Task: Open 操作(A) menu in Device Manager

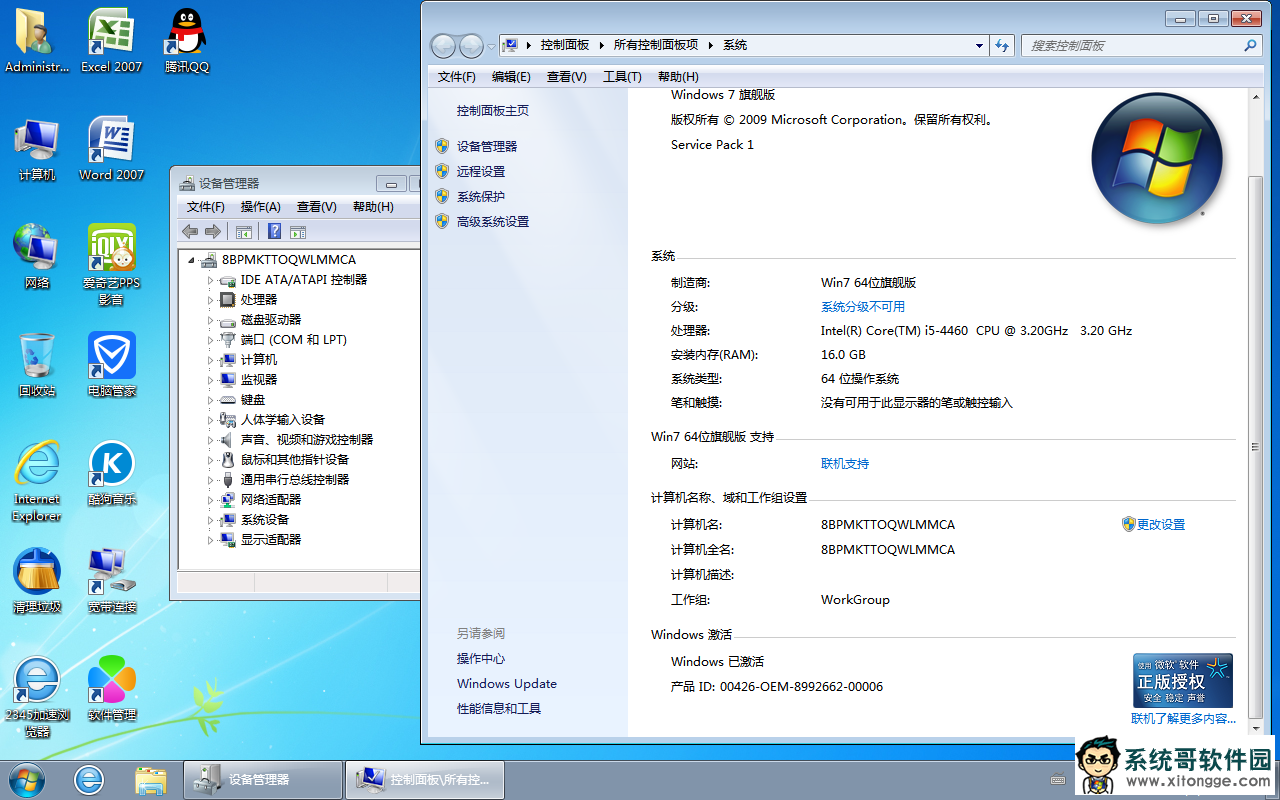Action: click(260, 207)
